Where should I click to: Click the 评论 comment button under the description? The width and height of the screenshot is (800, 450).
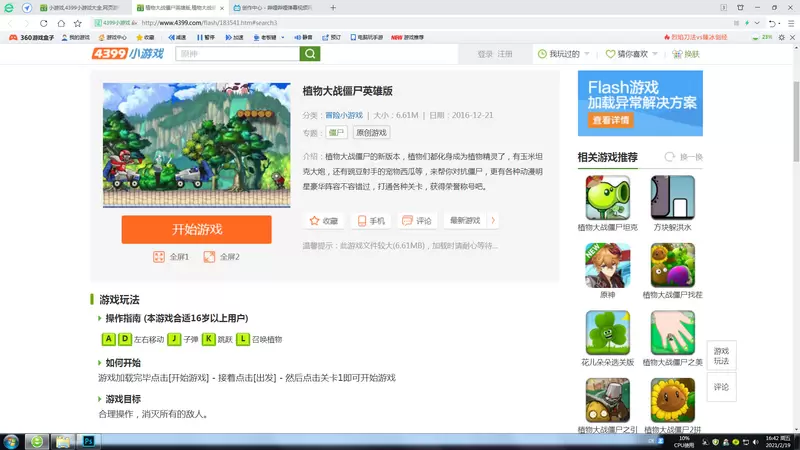(x=417, y=220)
